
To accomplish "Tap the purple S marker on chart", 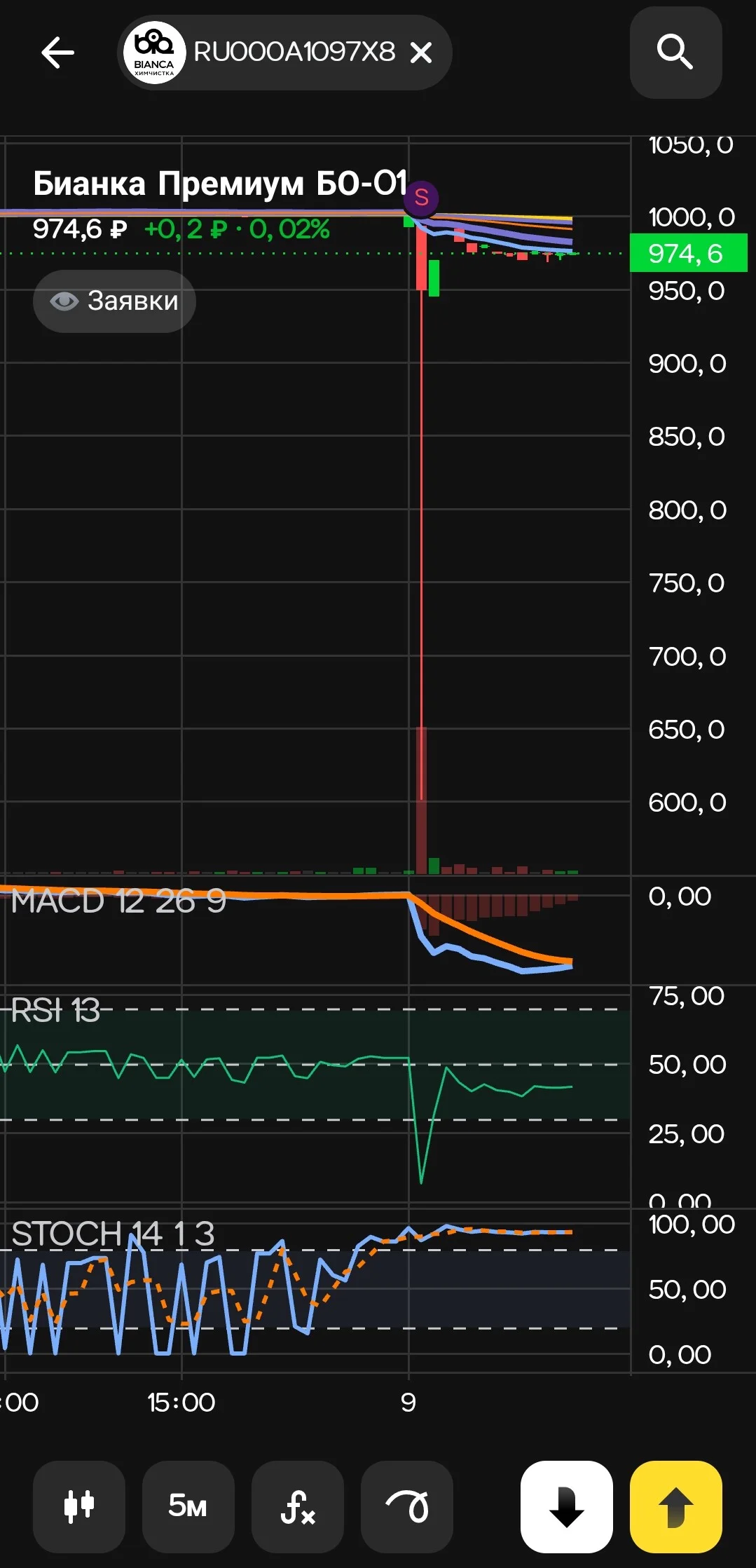I will (421, 198).
